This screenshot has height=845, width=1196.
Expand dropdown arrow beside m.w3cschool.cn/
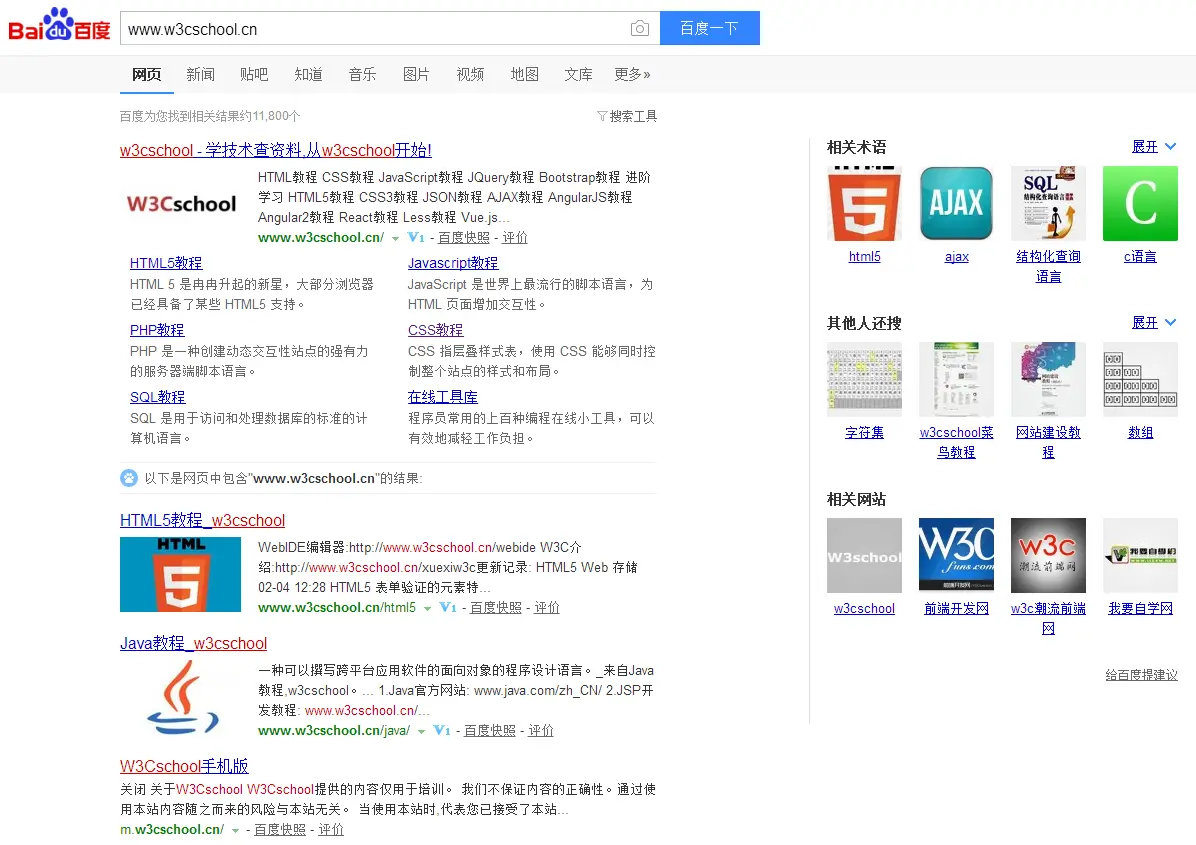click(236, 831)
